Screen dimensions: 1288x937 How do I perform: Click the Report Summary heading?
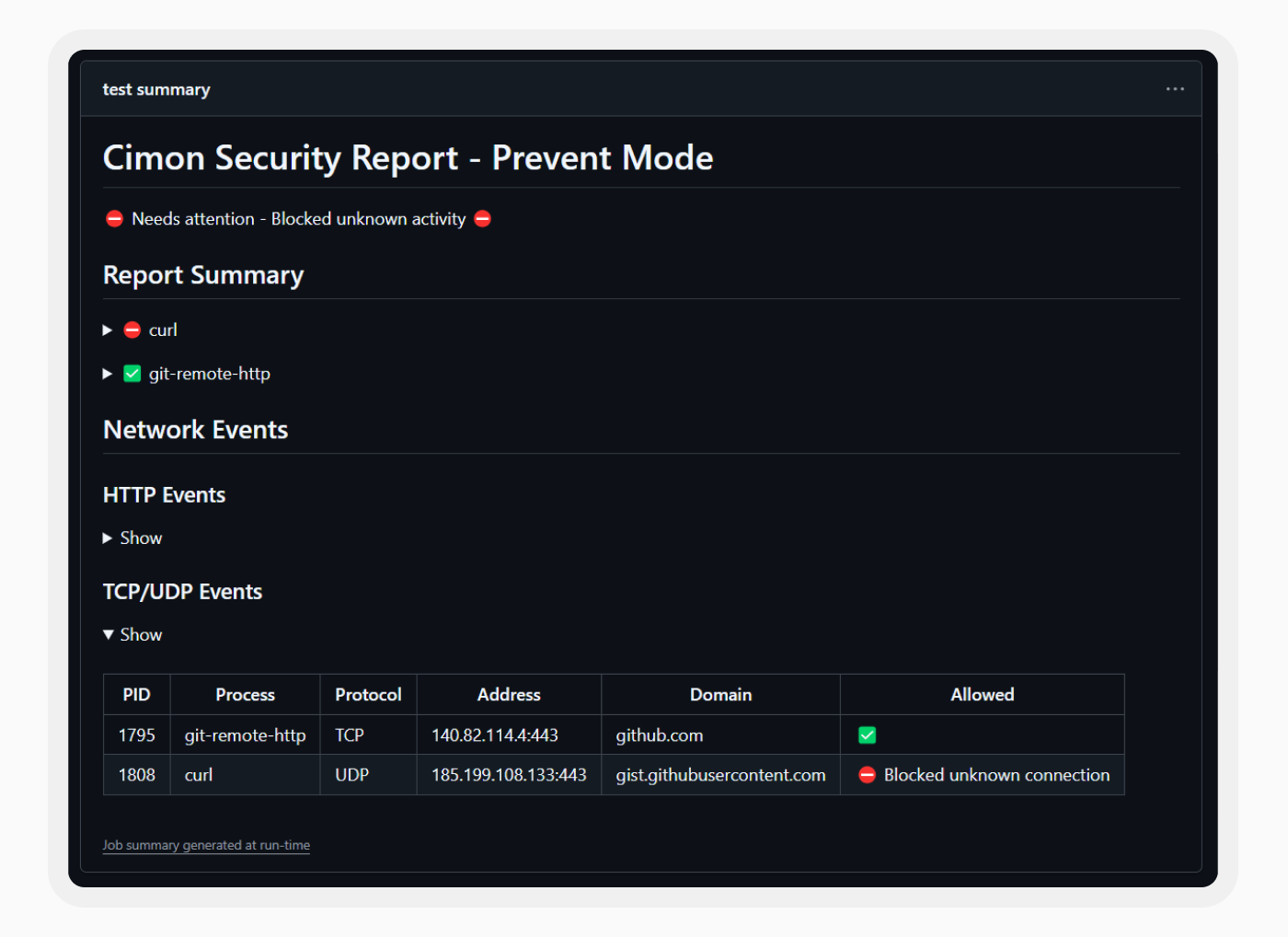coord(203,275)
